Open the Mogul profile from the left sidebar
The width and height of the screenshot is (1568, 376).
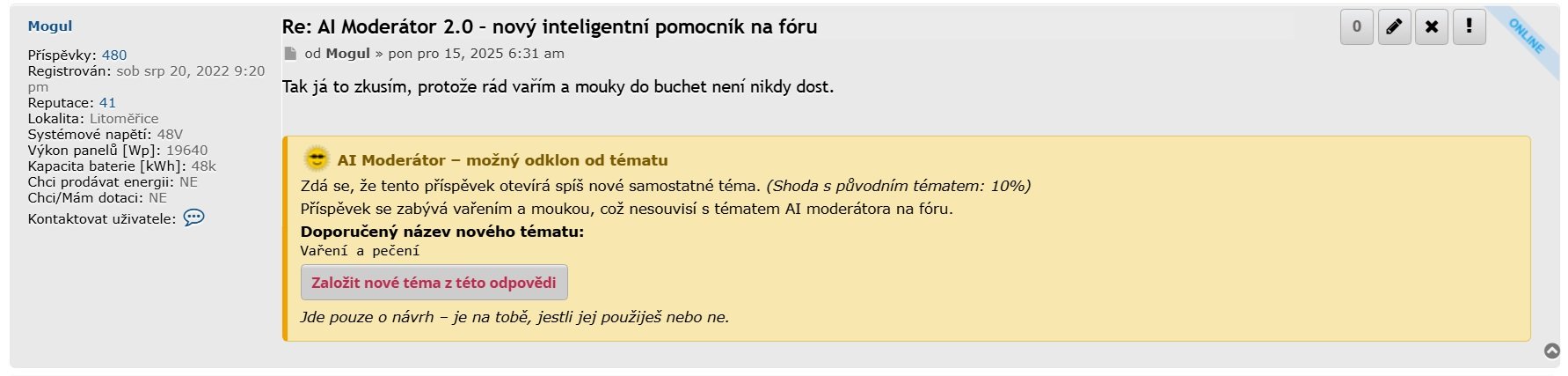(x=50, y=26)
